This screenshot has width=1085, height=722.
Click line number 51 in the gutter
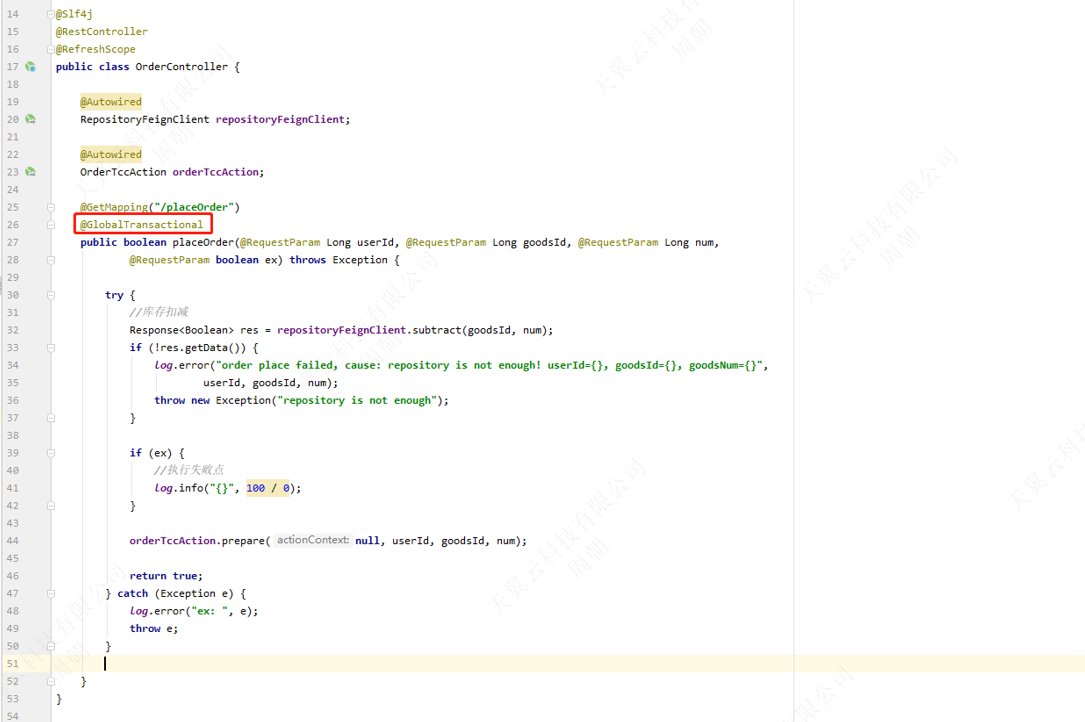(13, 664)
